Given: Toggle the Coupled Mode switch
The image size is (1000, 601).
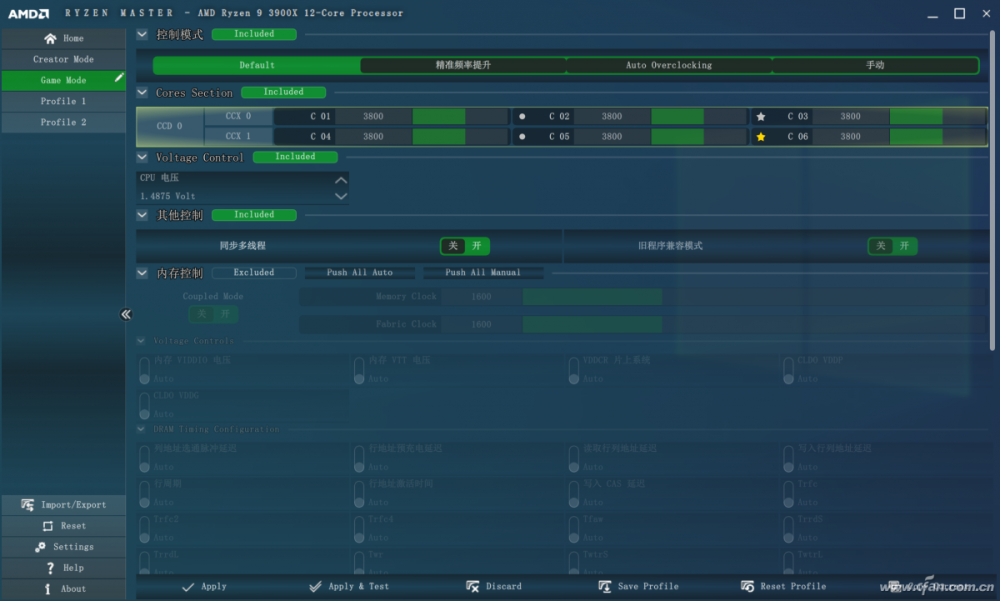Looking at the screenshot, I should click(213, 314).
